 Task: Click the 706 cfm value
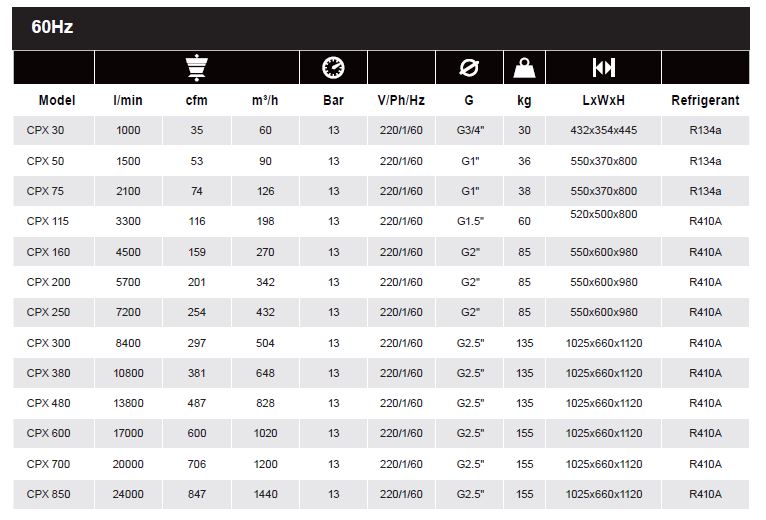(x=196, y=464)
